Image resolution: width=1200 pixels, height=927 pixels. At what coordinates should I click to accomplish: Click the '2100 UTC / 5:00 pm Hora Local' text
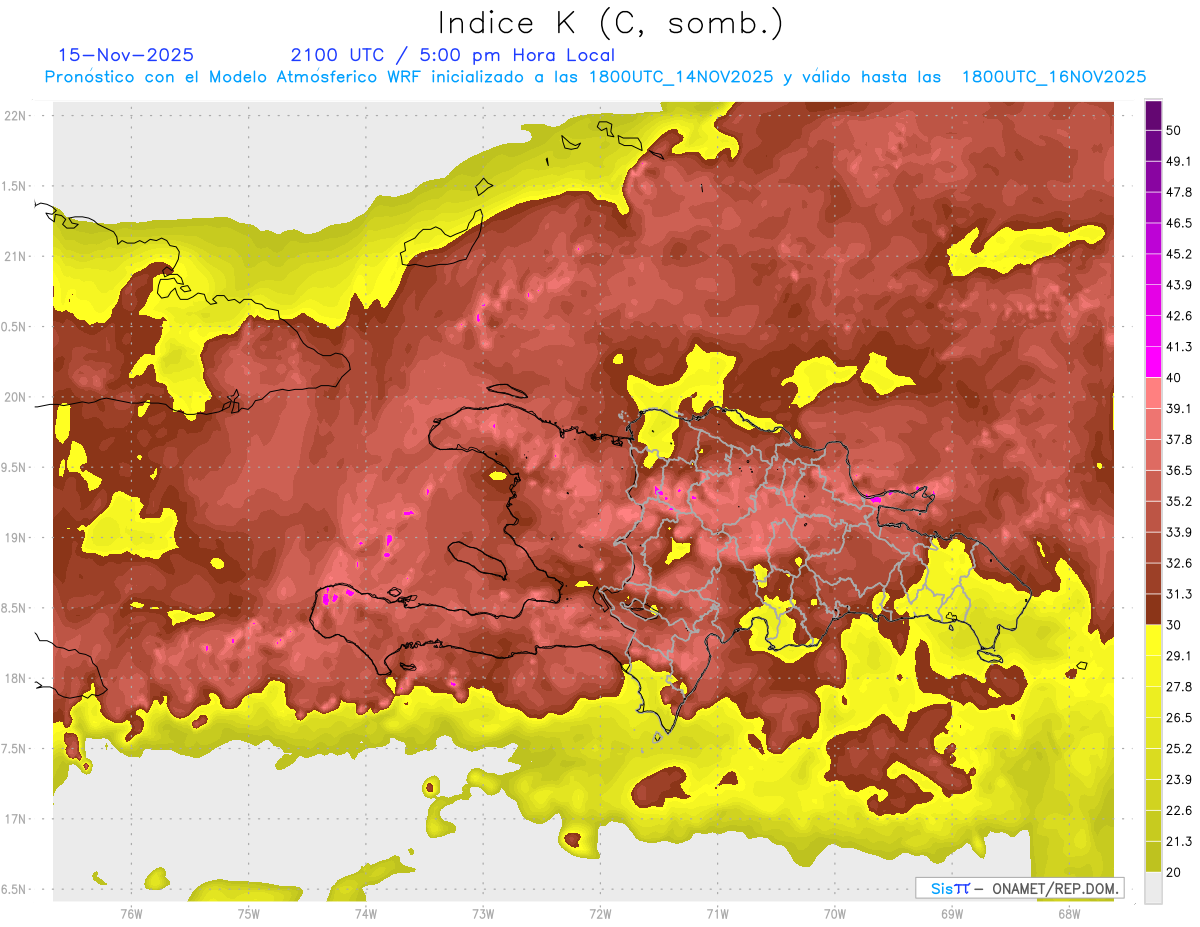(453, 55)
